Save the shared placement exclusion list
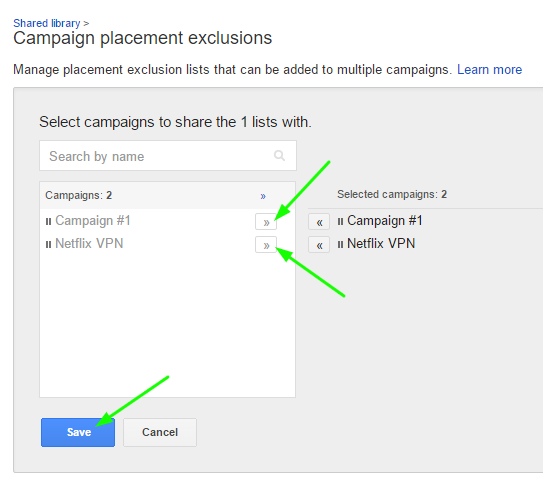Viewport: 543px width, 483px height. [78, 432]
